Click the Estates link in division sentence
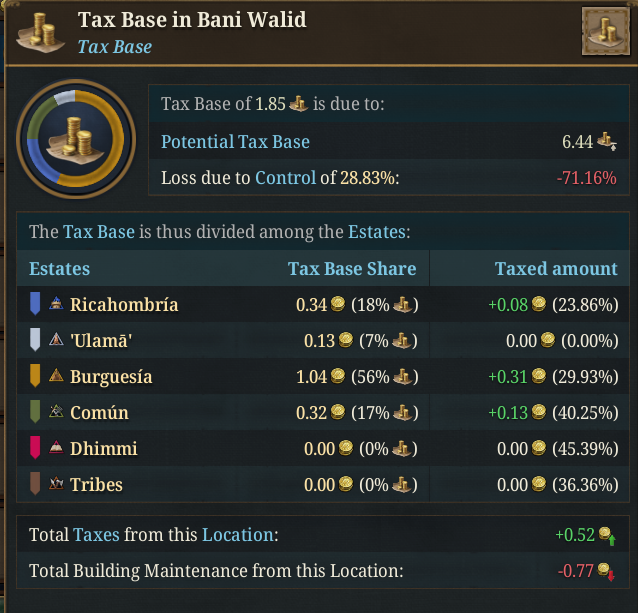Screen dimensions: 638x613 click(x=376, y=232)
